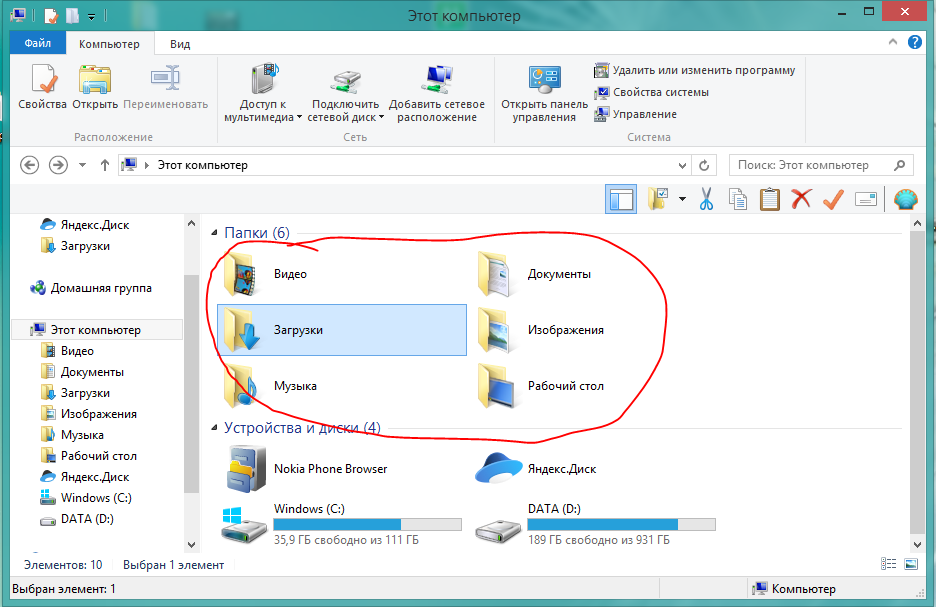Select the Изображения folder in main pane
Image resolution: width=936 pixels, height=607 pixels.
coord(595,330)
